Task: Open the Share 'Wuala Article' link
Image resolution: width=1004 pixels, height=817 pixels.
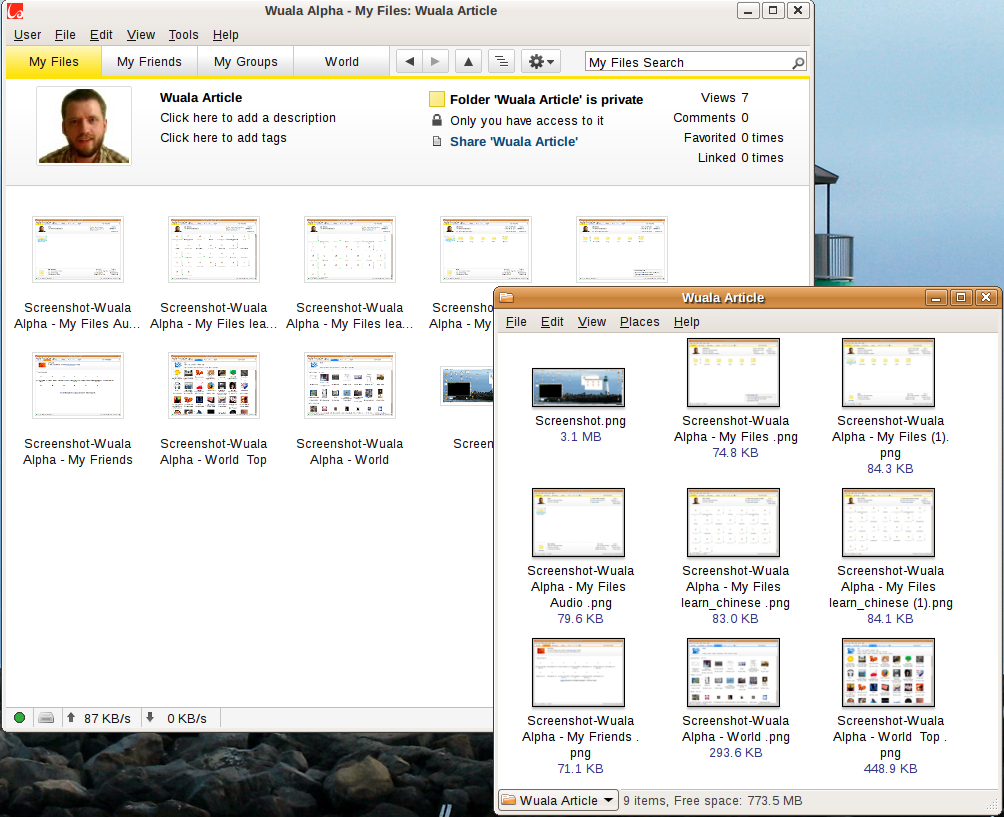Action: [514, 142]
